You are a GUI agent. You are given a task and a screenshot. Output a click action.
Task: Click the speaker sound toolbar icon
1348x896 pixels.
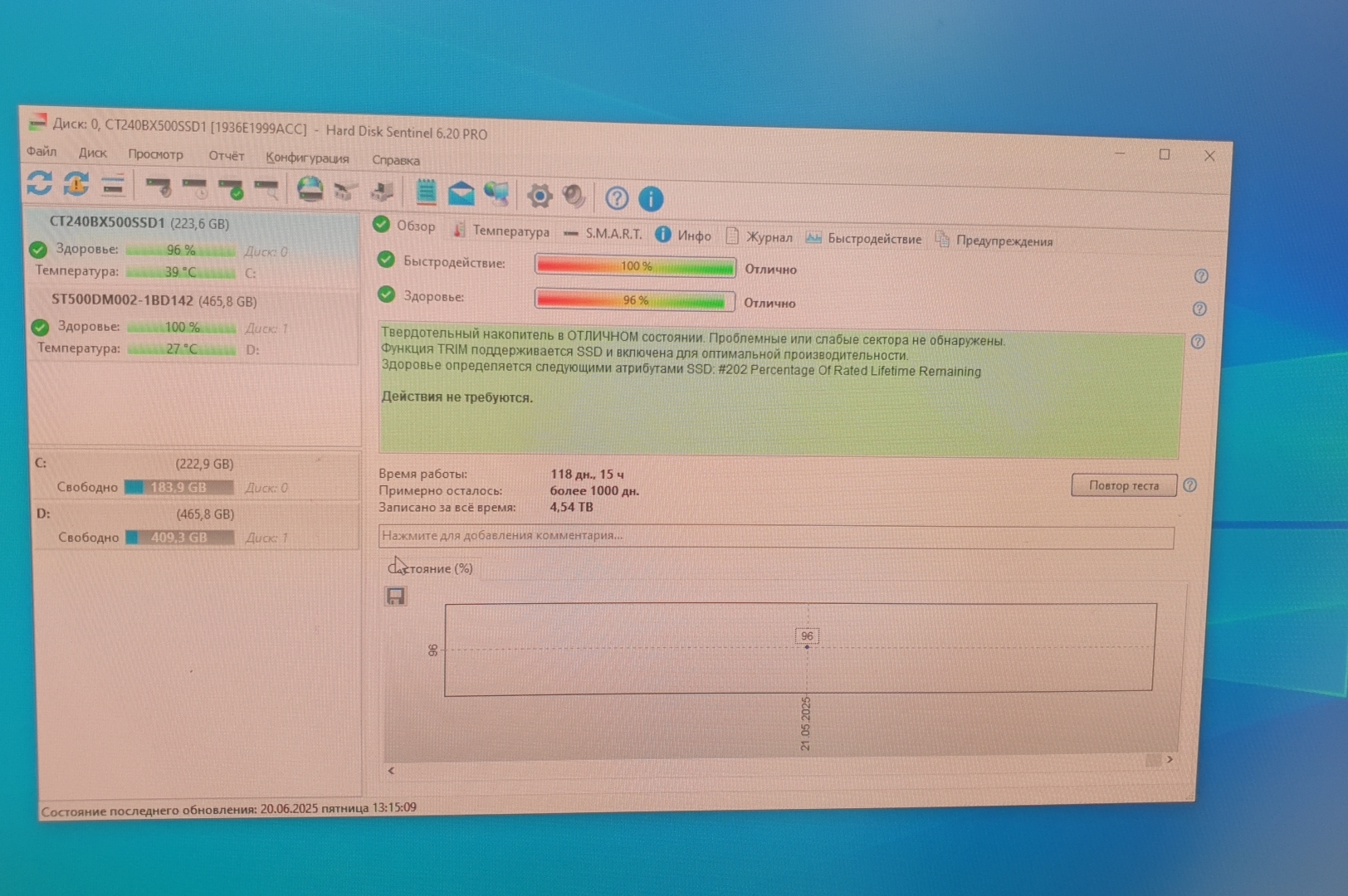click(574, 197)
